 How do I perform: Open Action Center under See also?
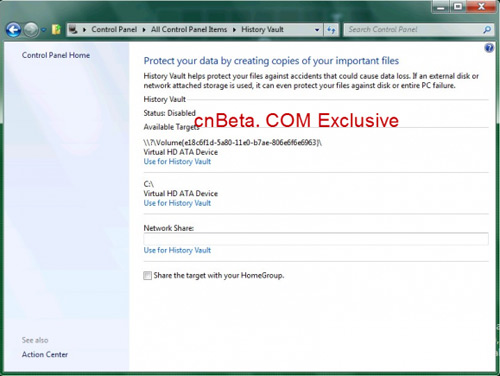click(x=45, y=354)
